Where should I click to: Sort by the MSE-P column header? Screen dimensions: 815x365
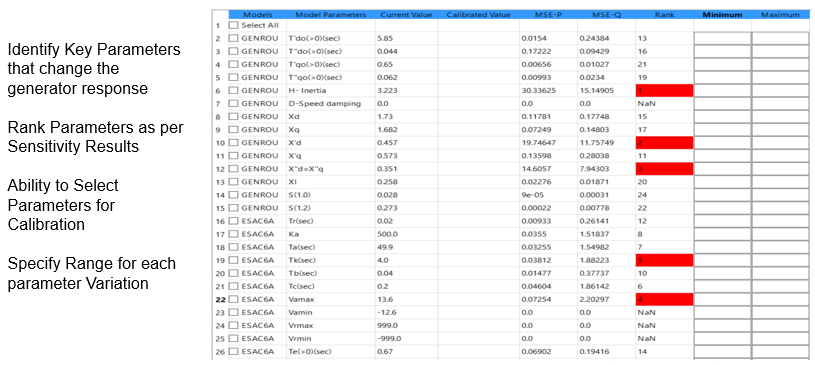(548, 15)
